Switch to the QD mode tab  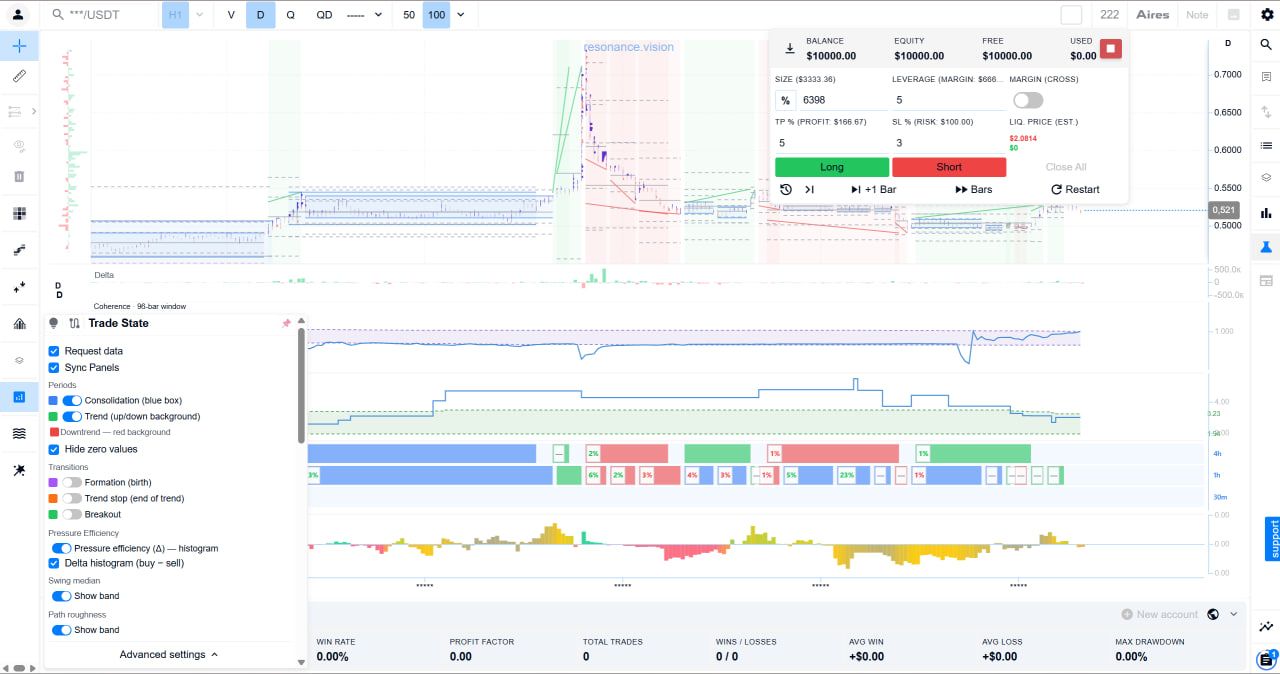(324, 15)
